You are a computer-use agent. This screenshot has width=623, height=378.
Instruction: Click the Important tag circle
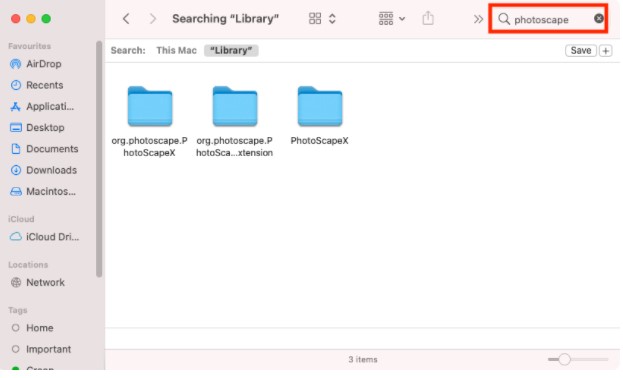click(x=15, y=349)
